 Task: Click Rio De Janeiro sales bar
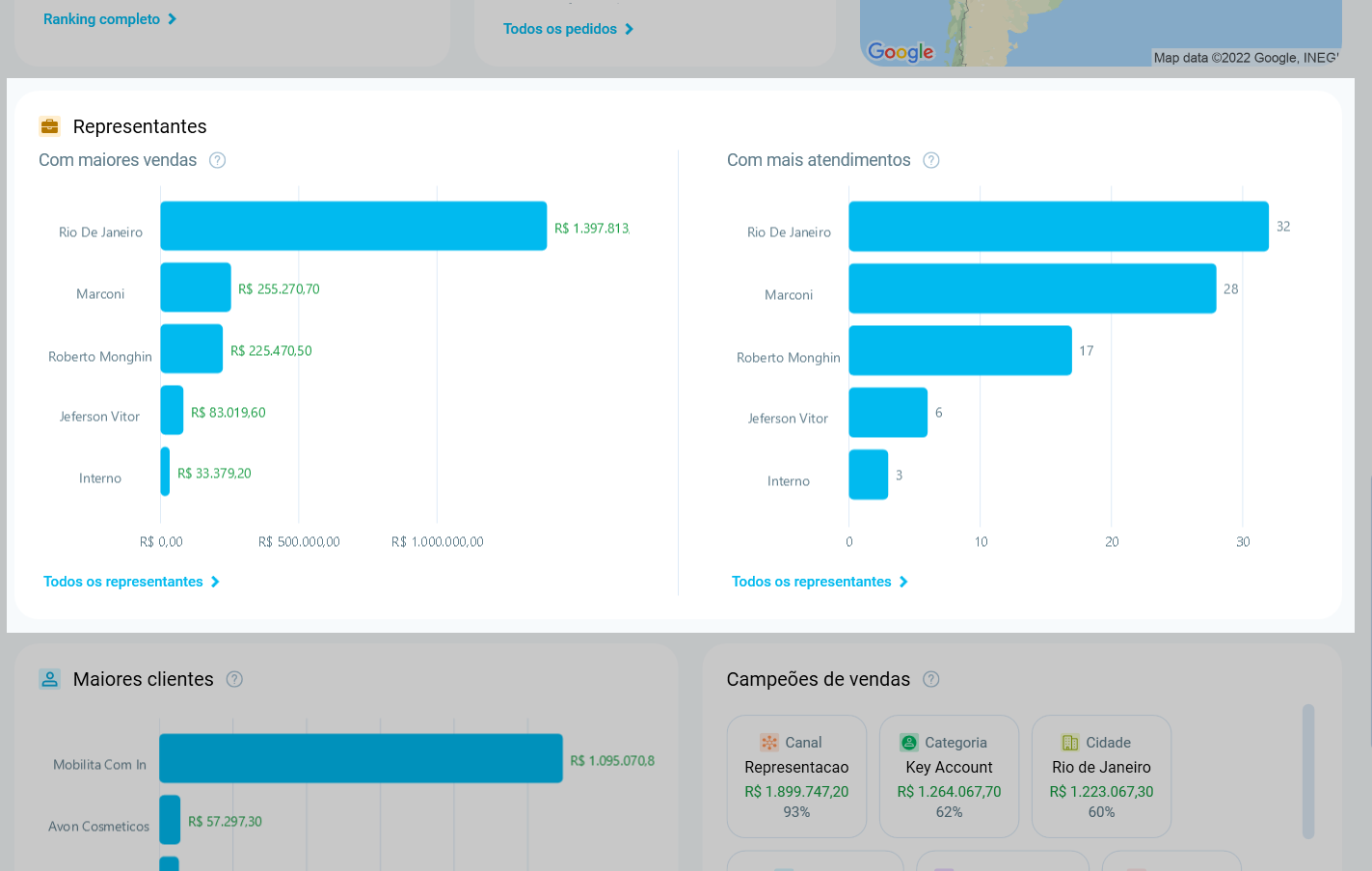click(x=354, y=226)
